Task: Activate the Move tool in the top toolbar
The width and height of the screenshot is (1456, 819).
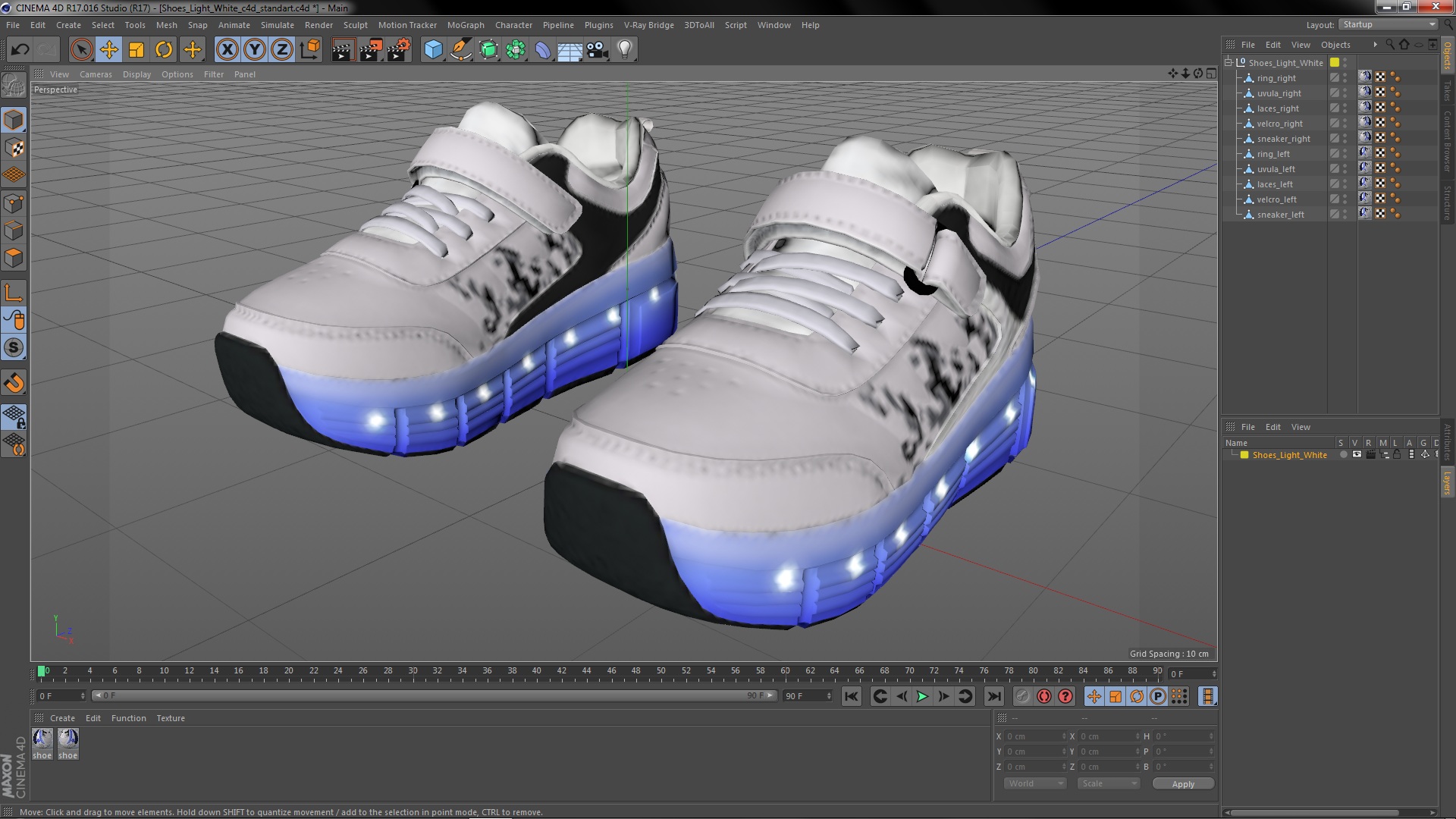Action: 109,50
